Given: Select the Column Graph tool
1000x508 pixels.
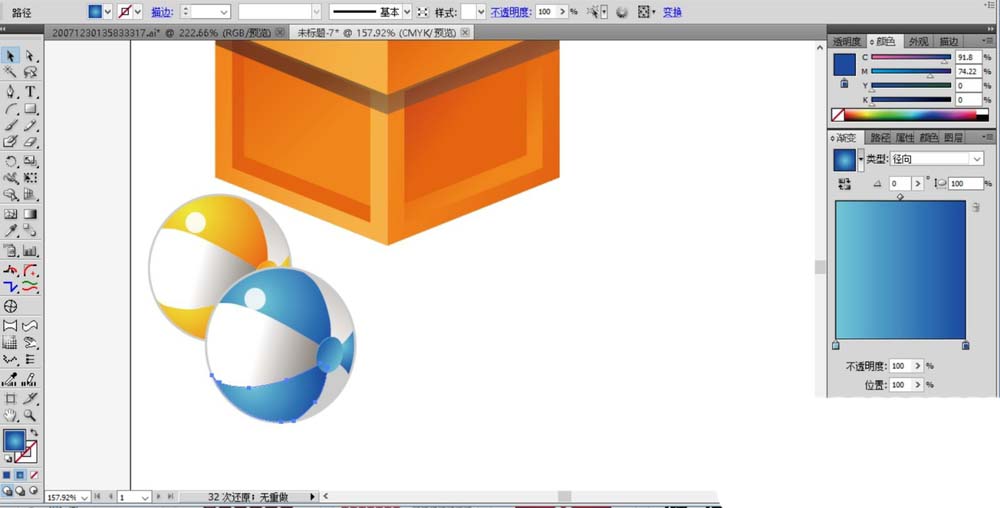Looking at the screenshot, I should (30, 250).
